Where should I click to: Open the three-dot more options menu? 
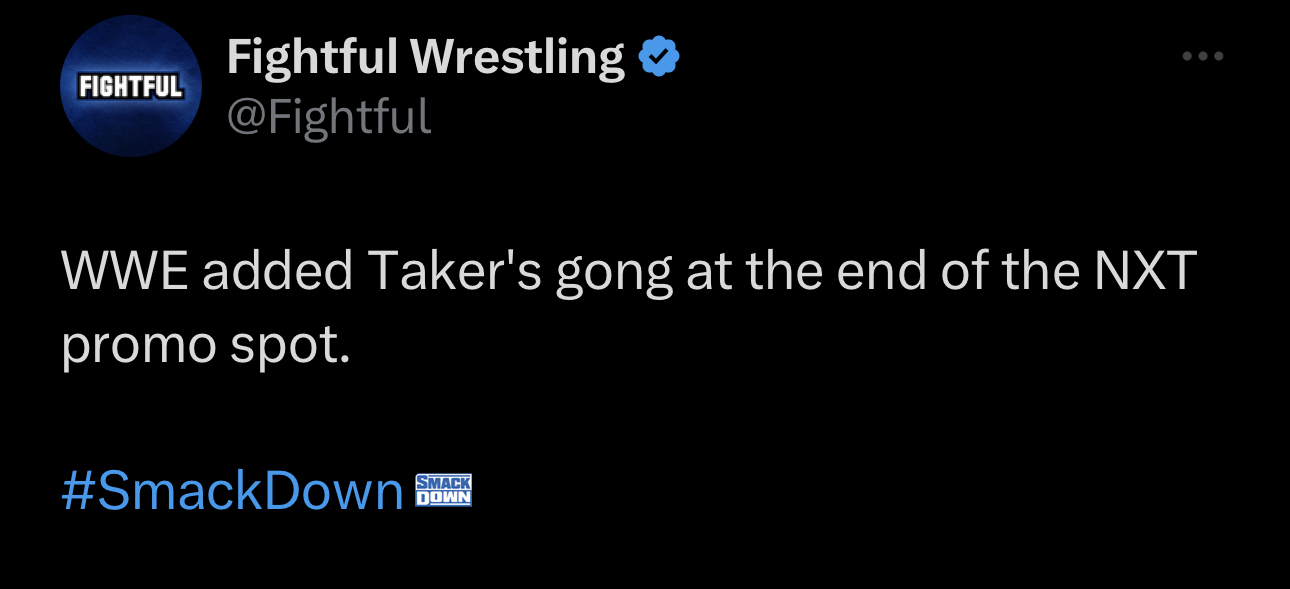coord(1202,57)
